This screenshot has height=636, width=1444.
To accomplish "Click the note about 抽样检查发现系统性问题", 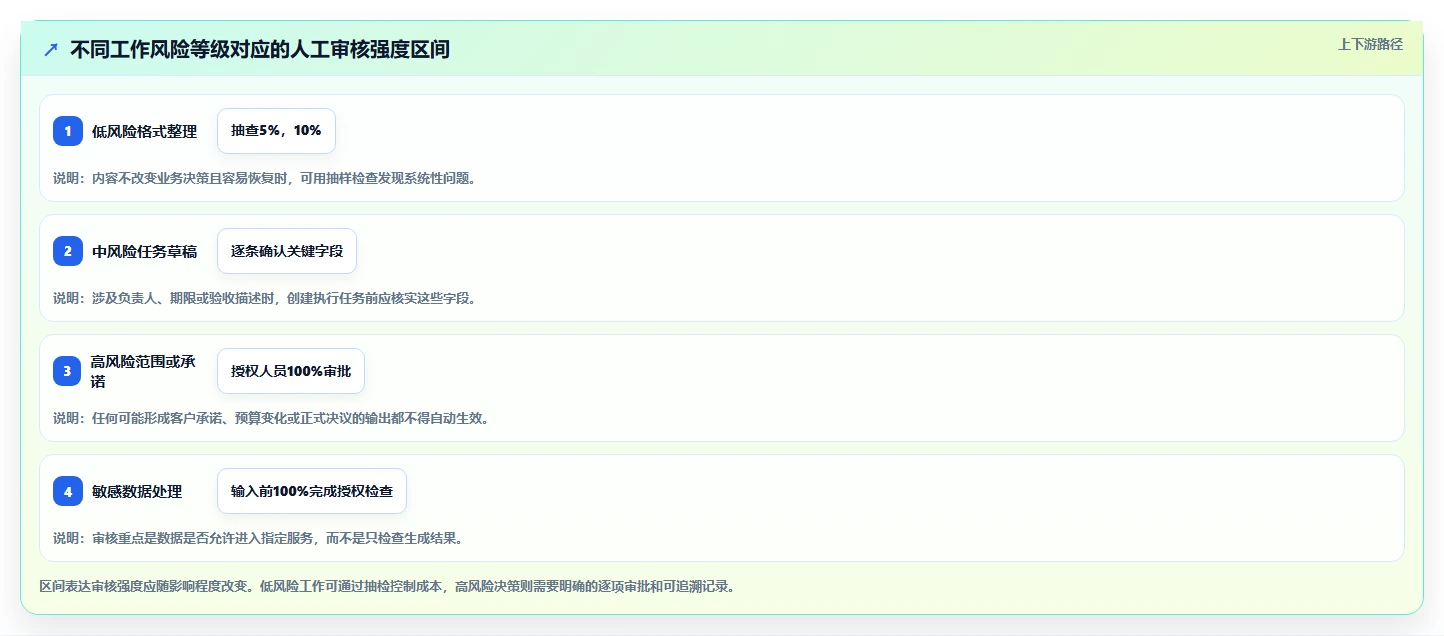I will 265,178.
